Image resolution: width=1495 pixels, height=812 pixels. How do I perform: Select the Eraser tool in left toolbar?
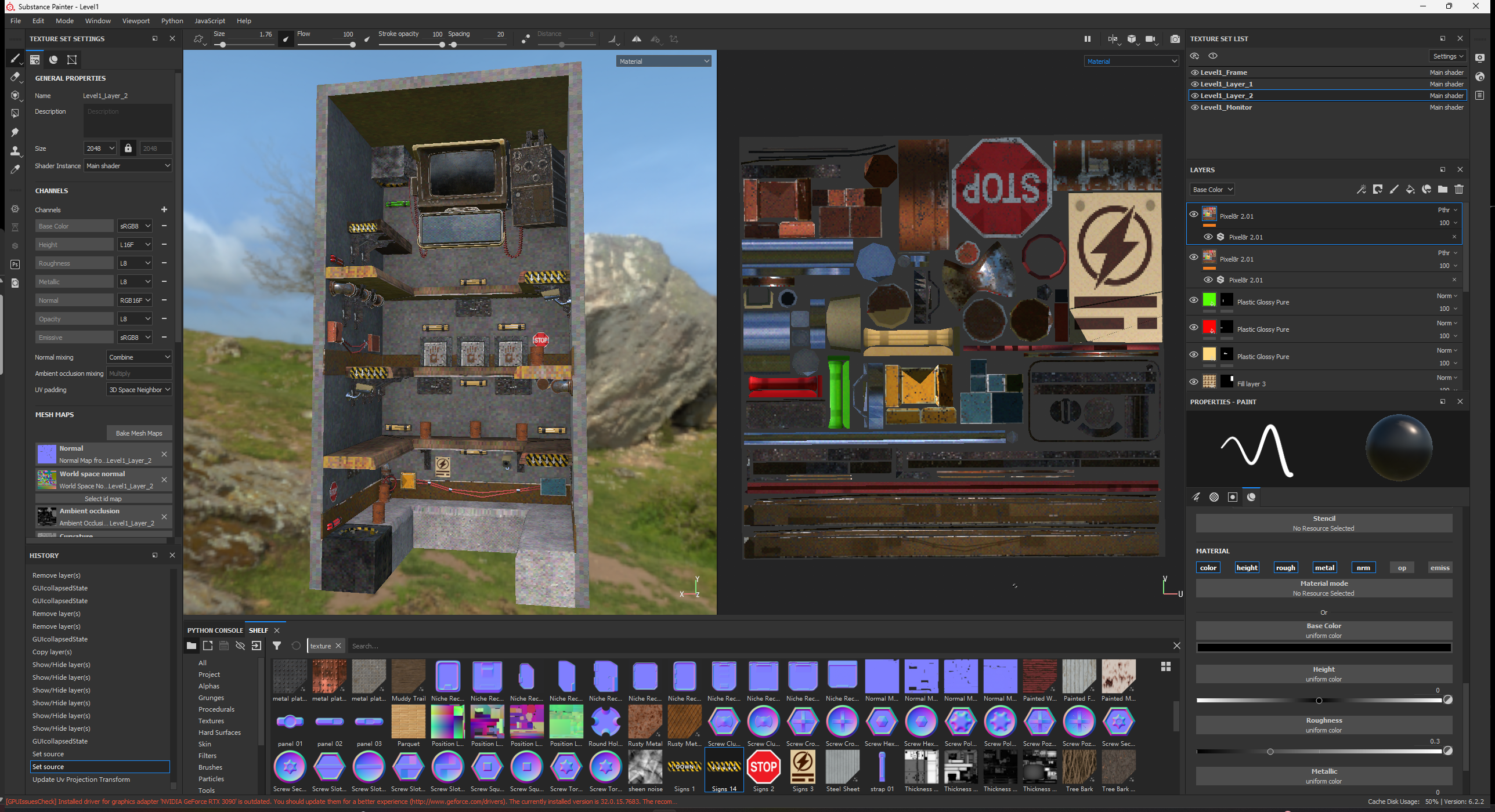point(15,77)
